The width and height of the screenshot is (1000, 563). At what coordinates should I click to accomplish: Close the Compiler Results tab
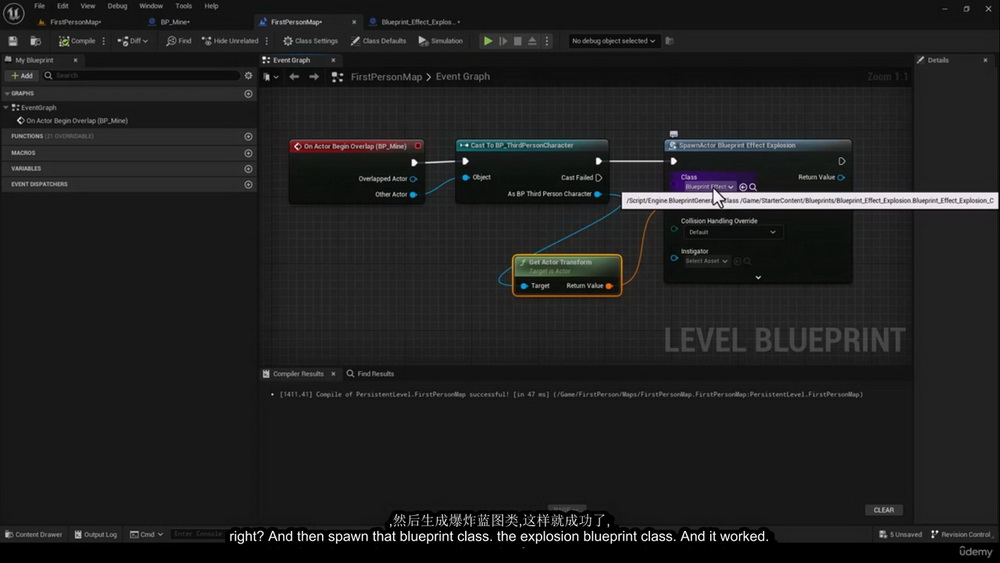click(333, 374)
